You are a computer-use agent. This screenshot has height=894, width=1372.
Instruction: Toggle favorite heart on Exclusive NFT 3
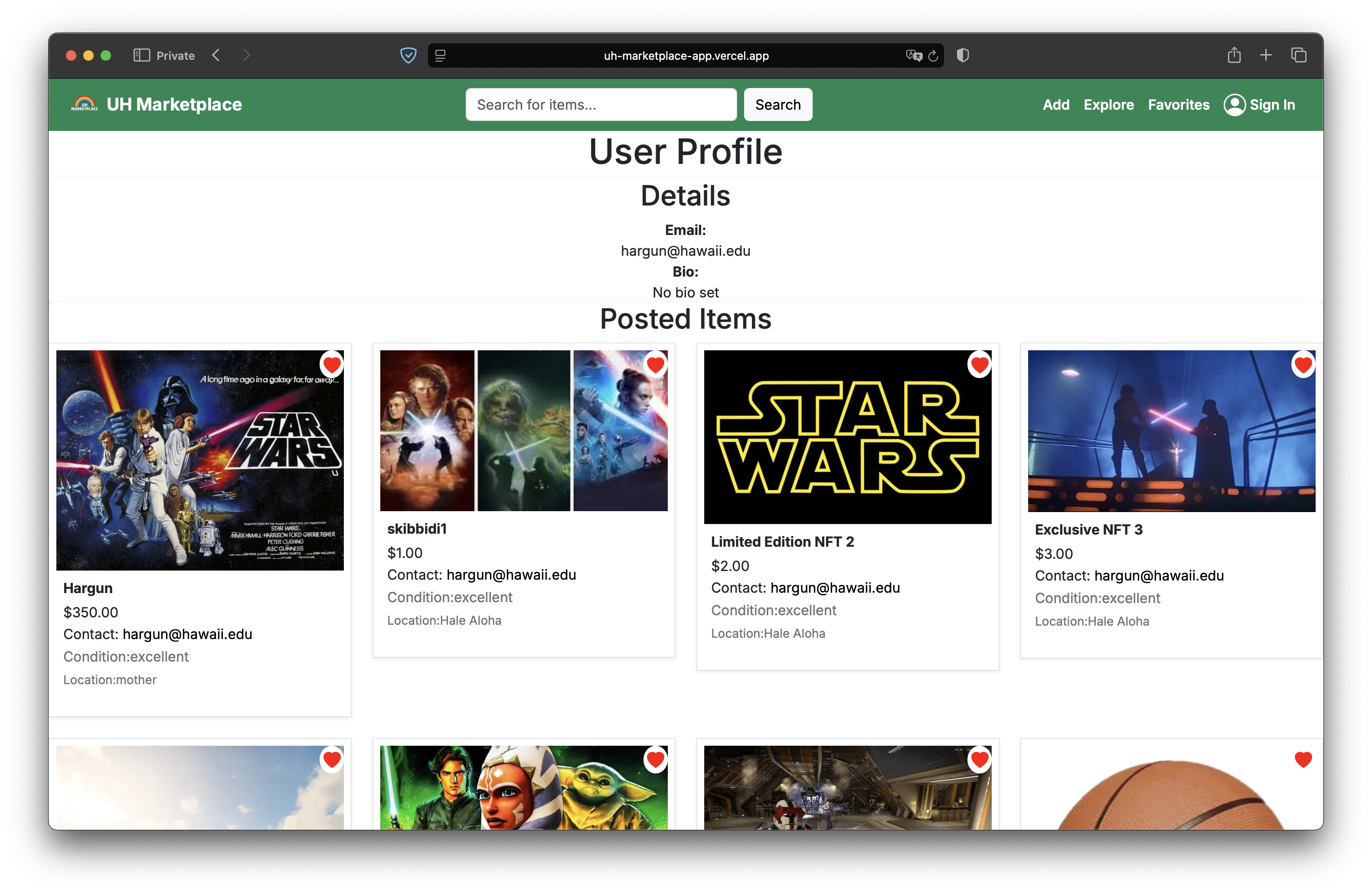point(1303,364)
